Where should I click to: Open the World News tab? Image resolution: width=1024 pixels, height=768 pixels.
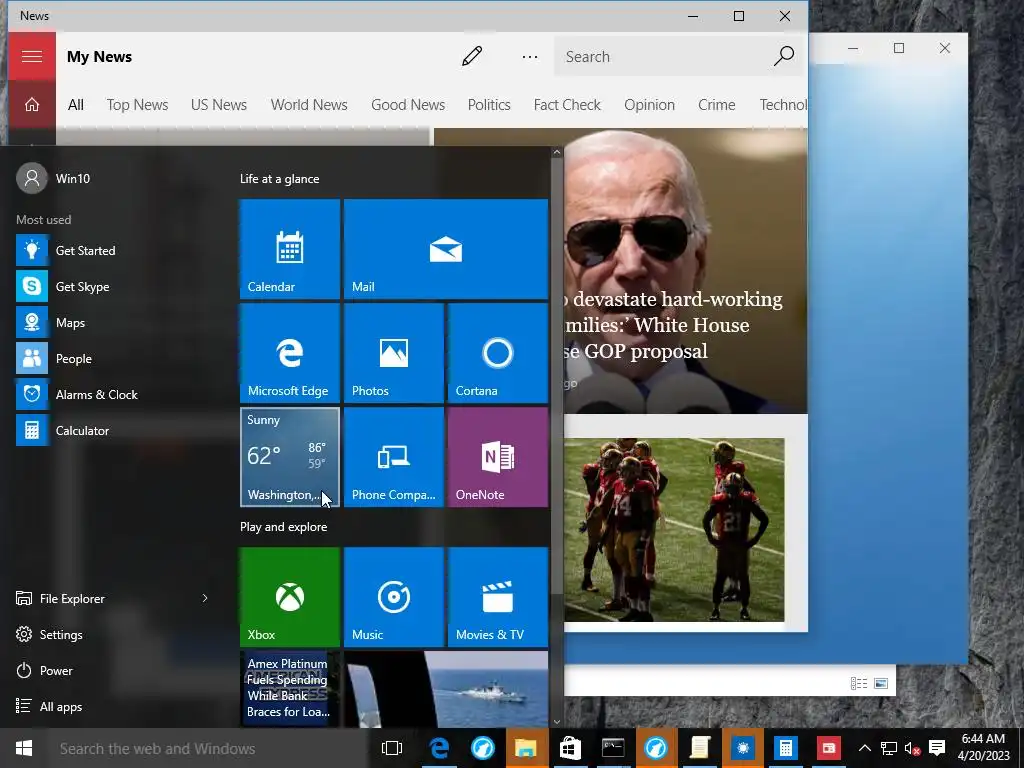click(x=309, y=105)
